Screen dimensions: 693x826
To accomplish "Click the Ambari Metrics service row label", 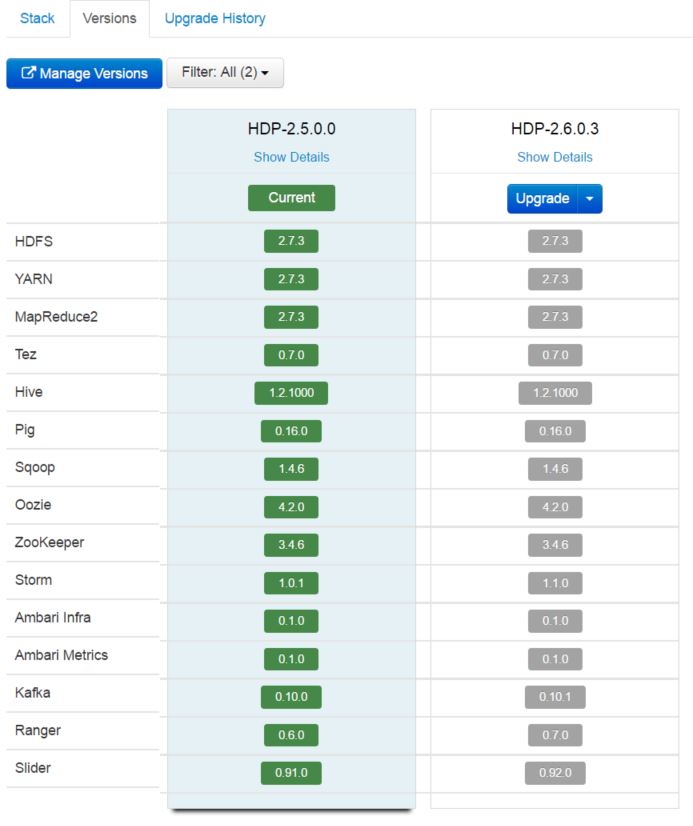I will coord(61,655).
